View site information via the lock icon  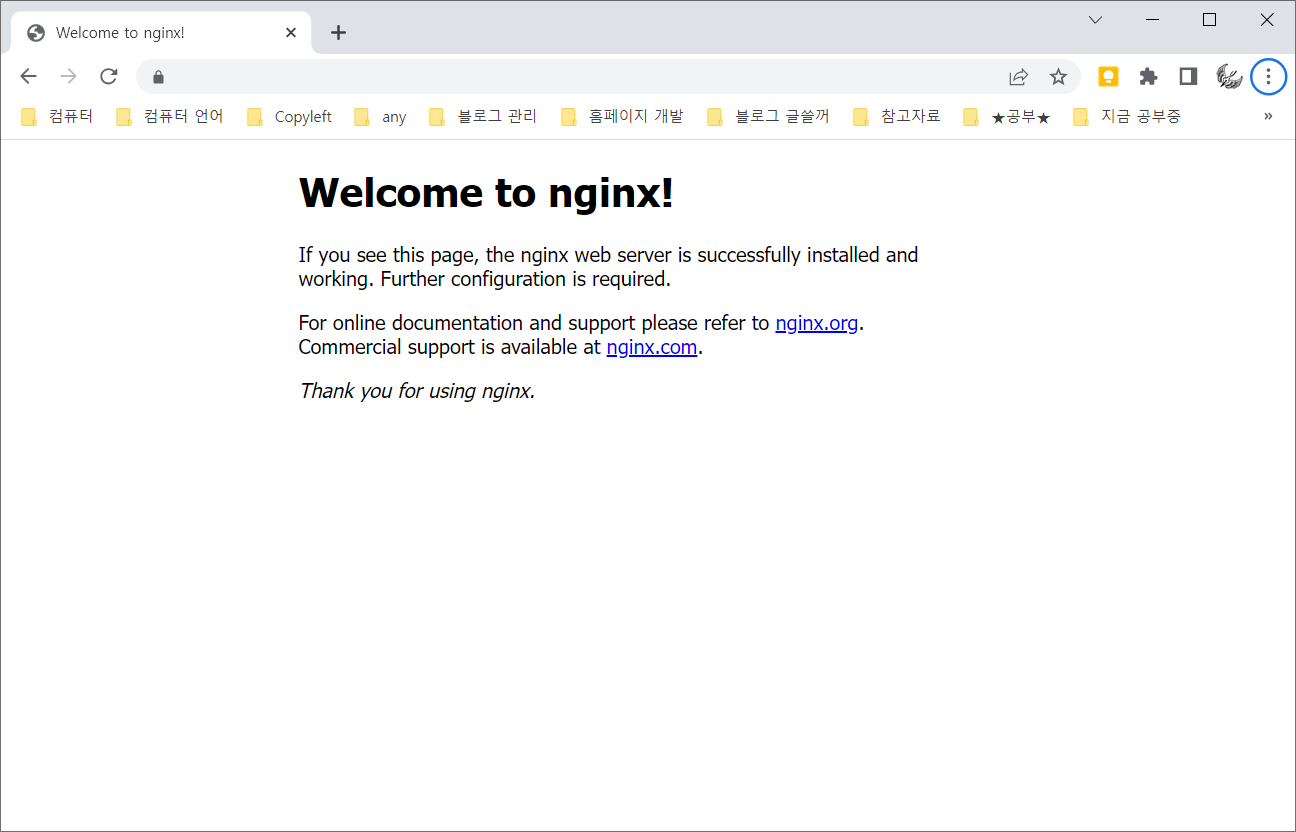157,77
